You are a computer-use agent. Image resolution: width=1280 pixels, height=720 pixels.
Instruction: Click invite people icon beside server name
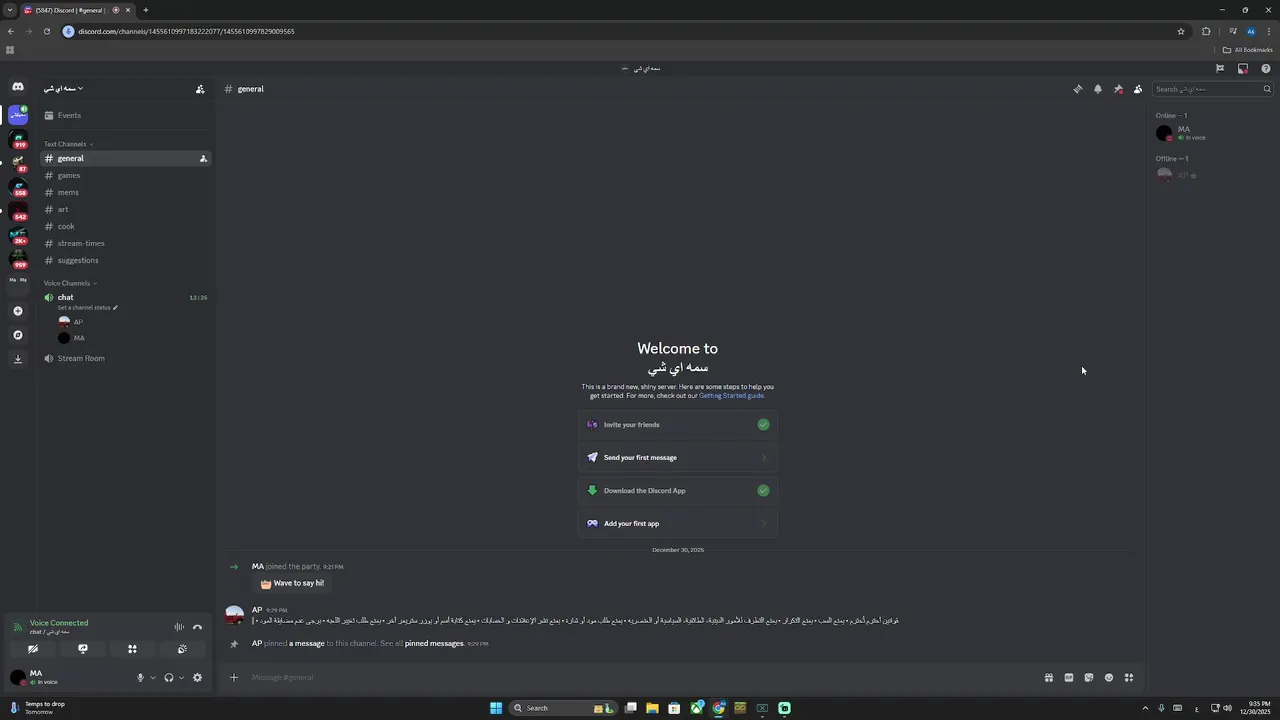click(200, 89)
